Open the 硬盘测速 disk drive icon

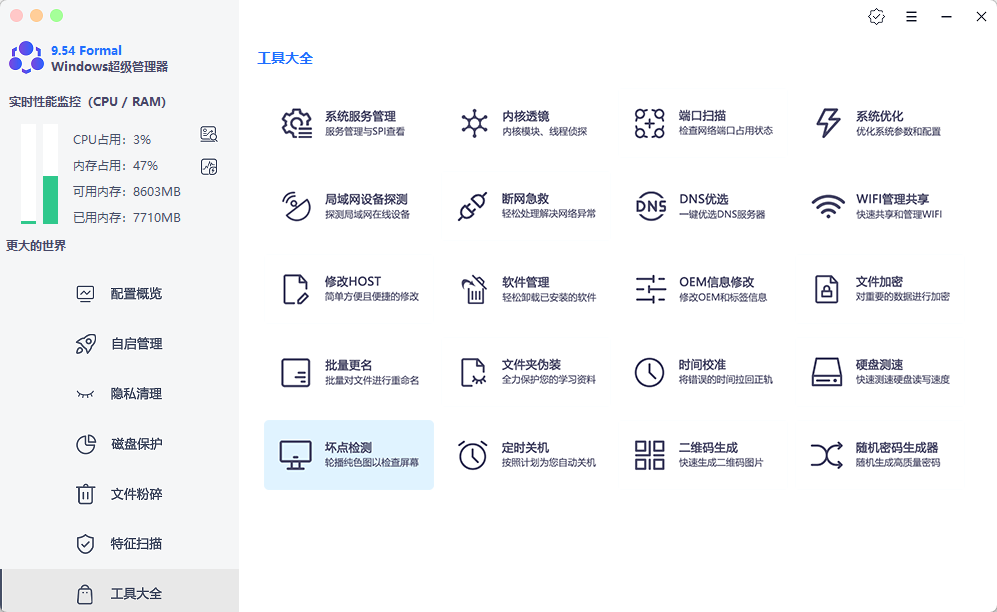point(827,372)
